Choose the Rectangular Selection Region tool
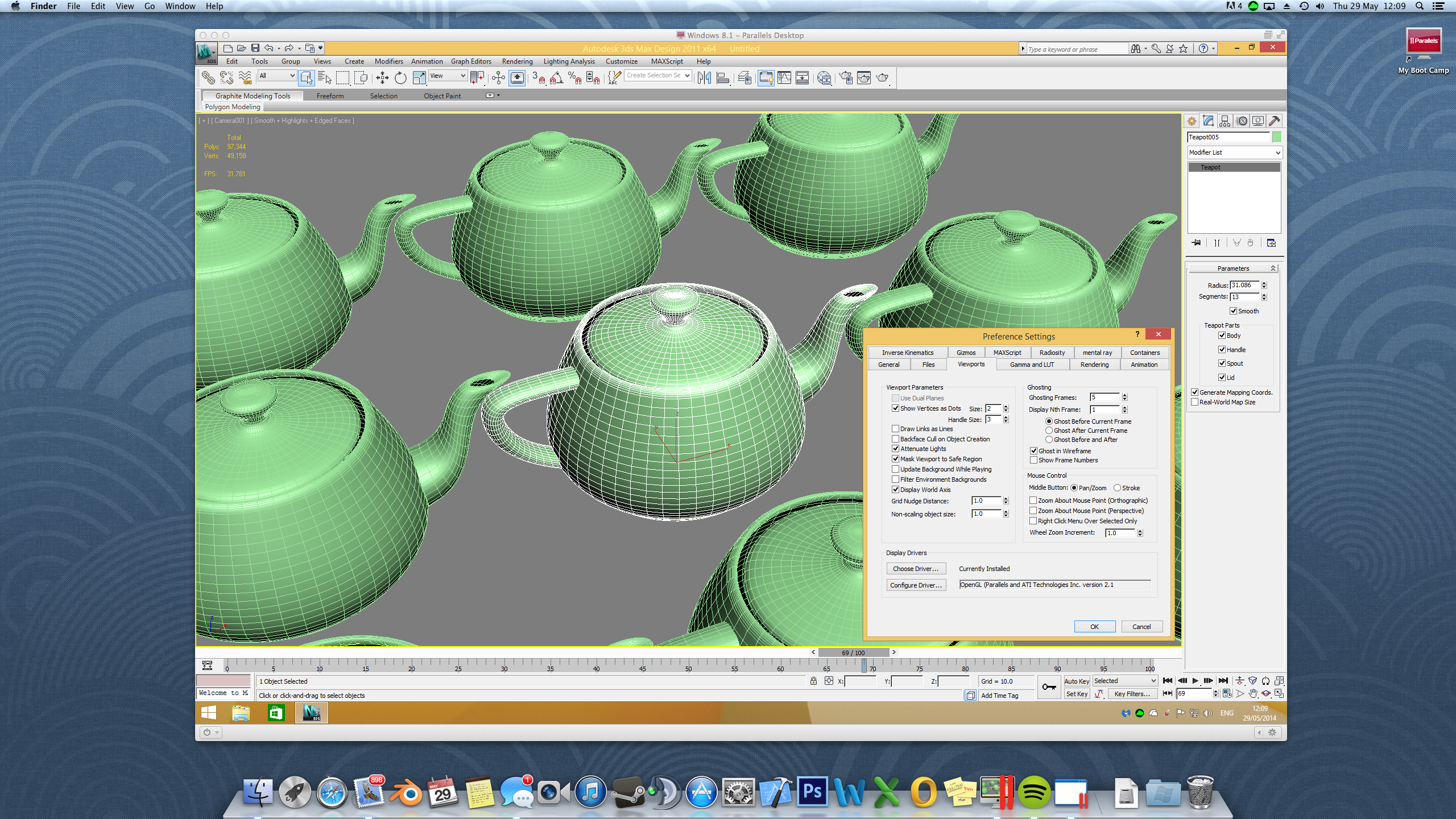This screenshot has width=1456, height=819. (x=343, y=77)
